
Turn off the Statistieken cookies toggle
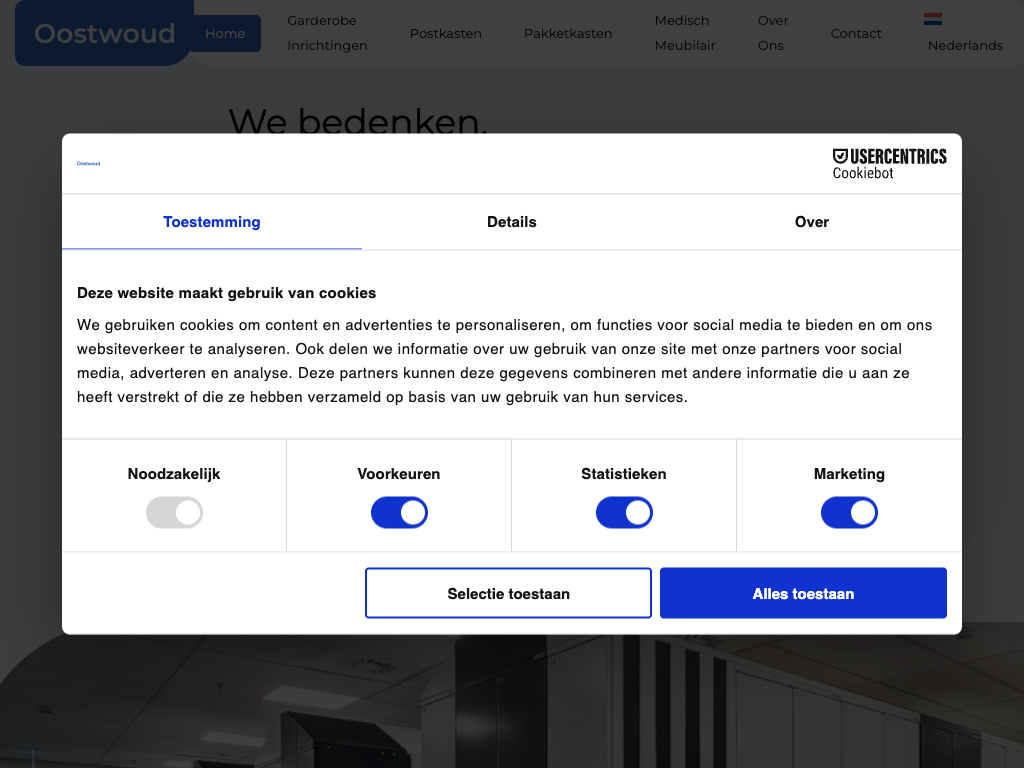click(624, 513)
